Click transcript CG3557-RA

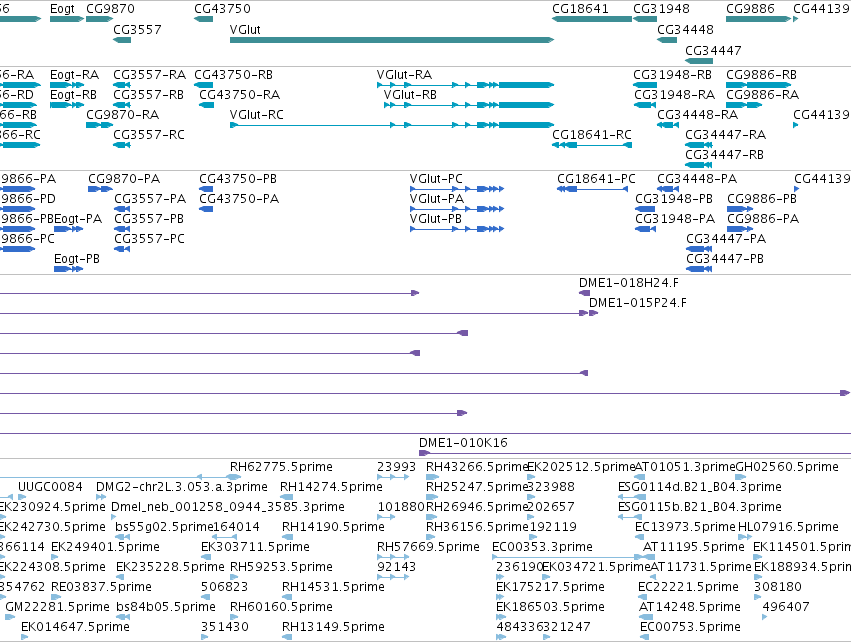(122, 85)
